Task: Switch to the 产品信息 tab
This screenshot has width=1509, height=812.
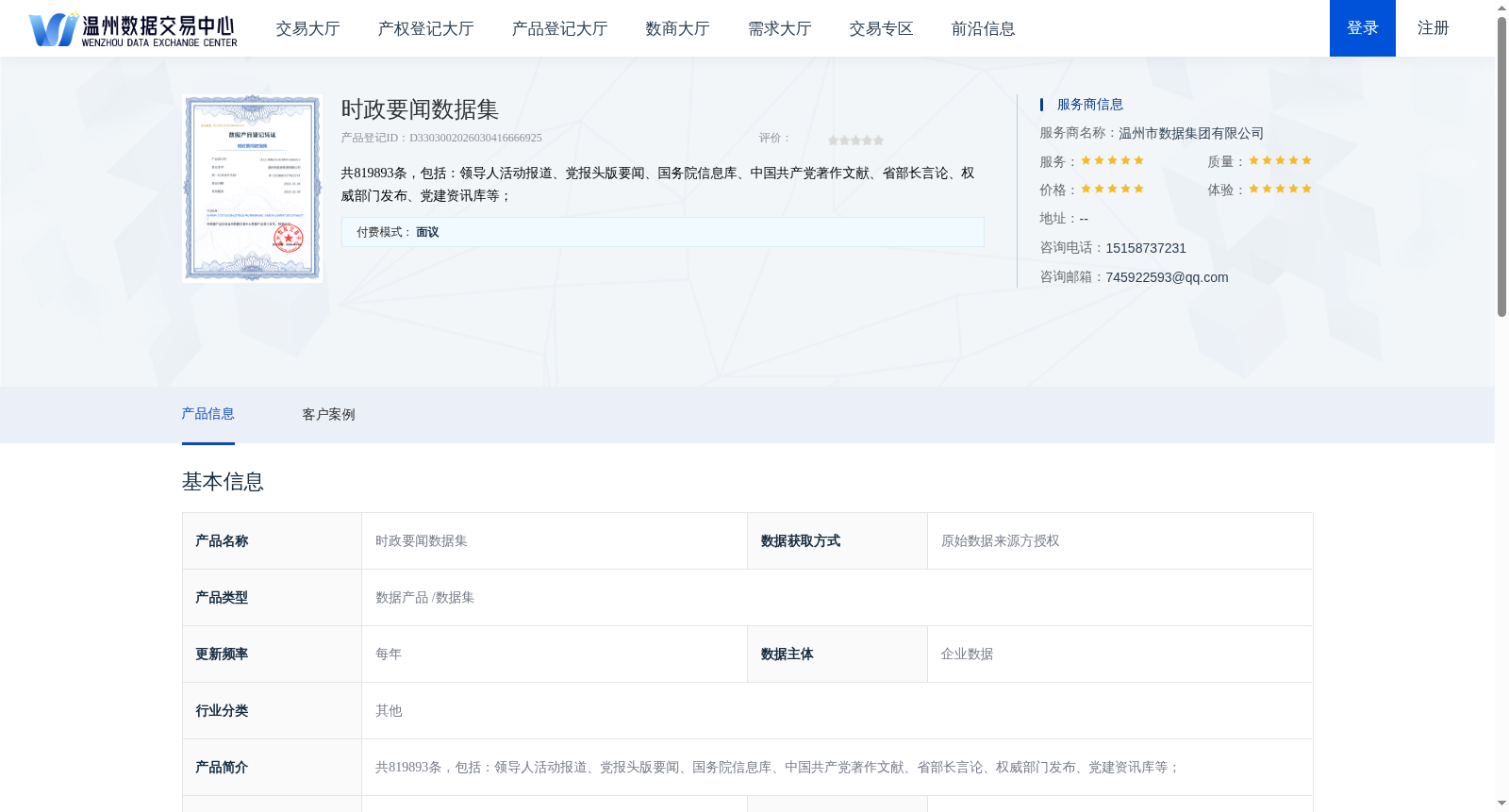Action: pos(207,414)
